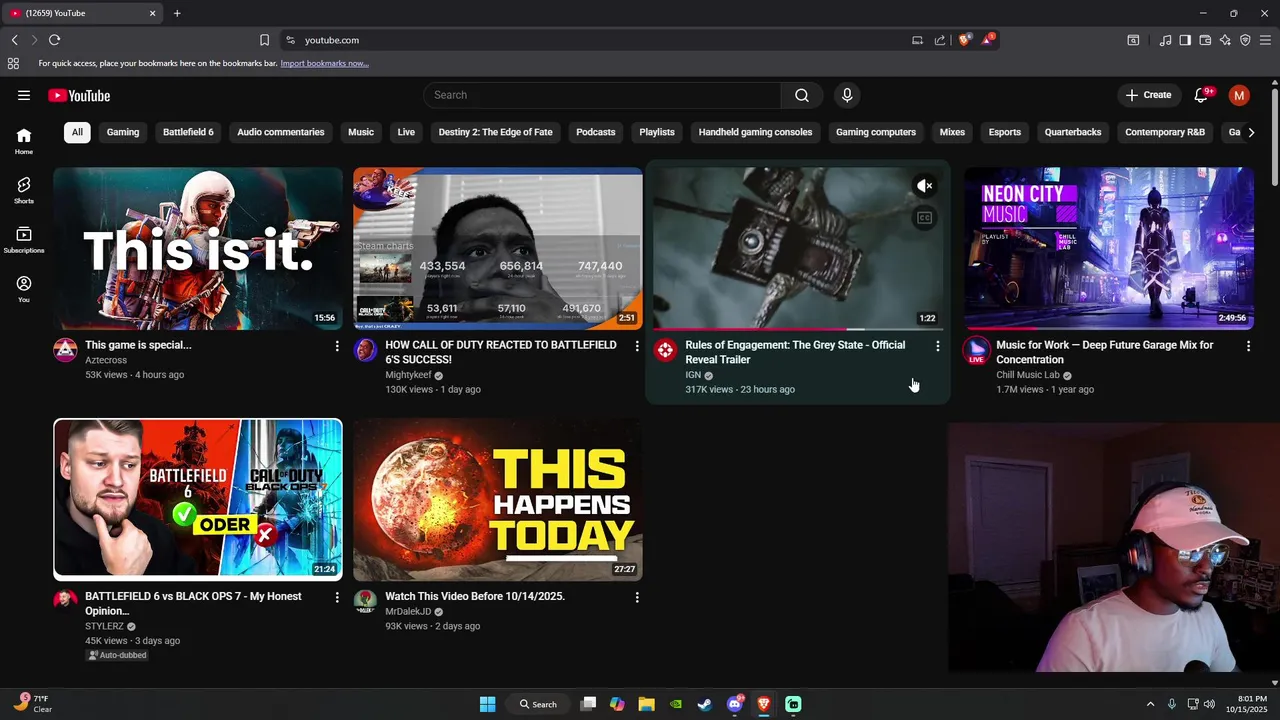Click the Windows Start button

487,704
